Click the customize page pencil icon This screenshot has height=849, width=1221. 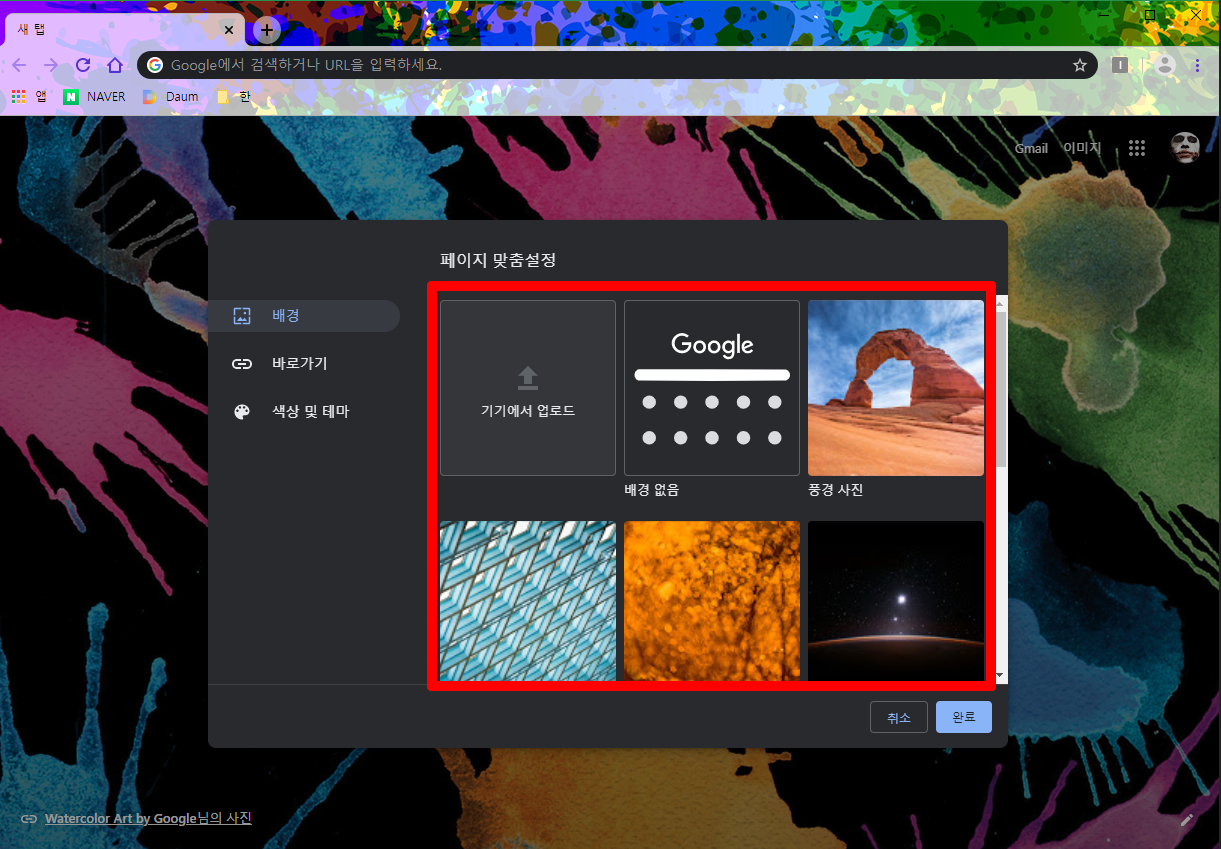click(x=1187, y=819)
